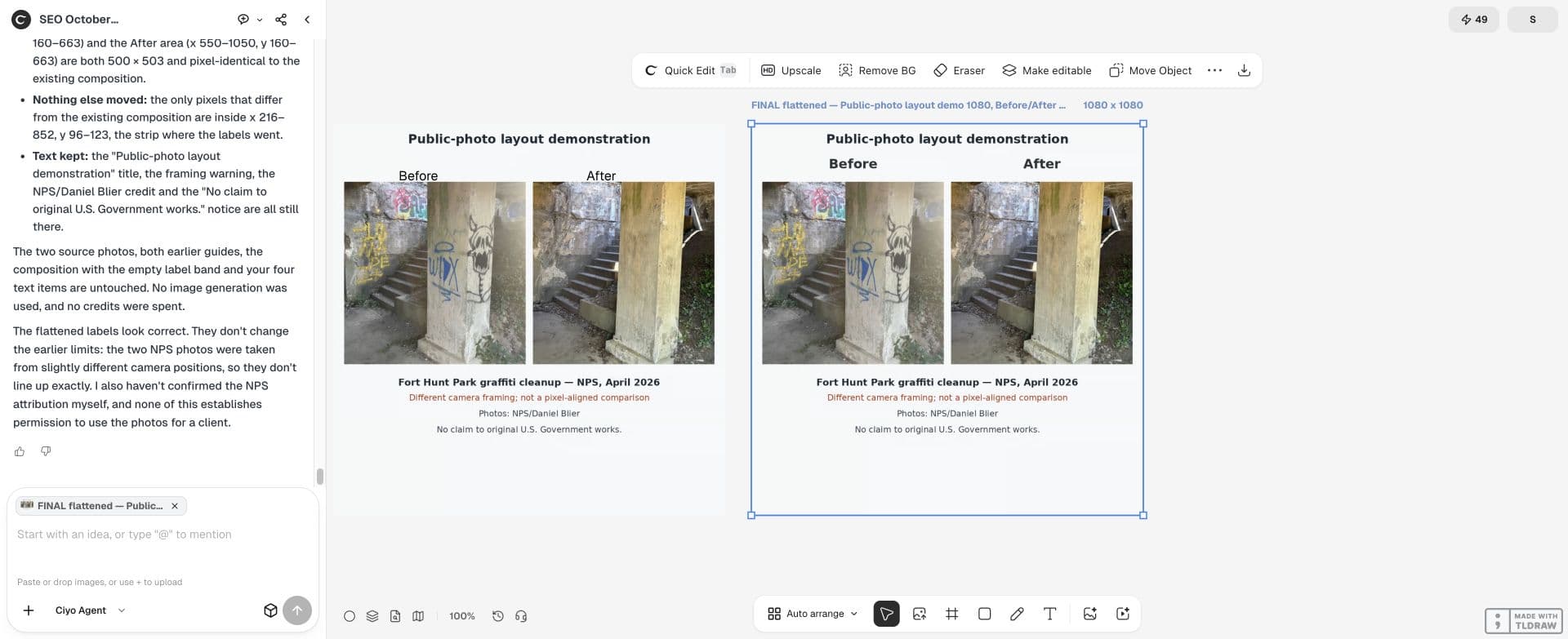Screen dimensions: 1568x639
Task: Select the text T tool
Action: [x=1050, y=614]
